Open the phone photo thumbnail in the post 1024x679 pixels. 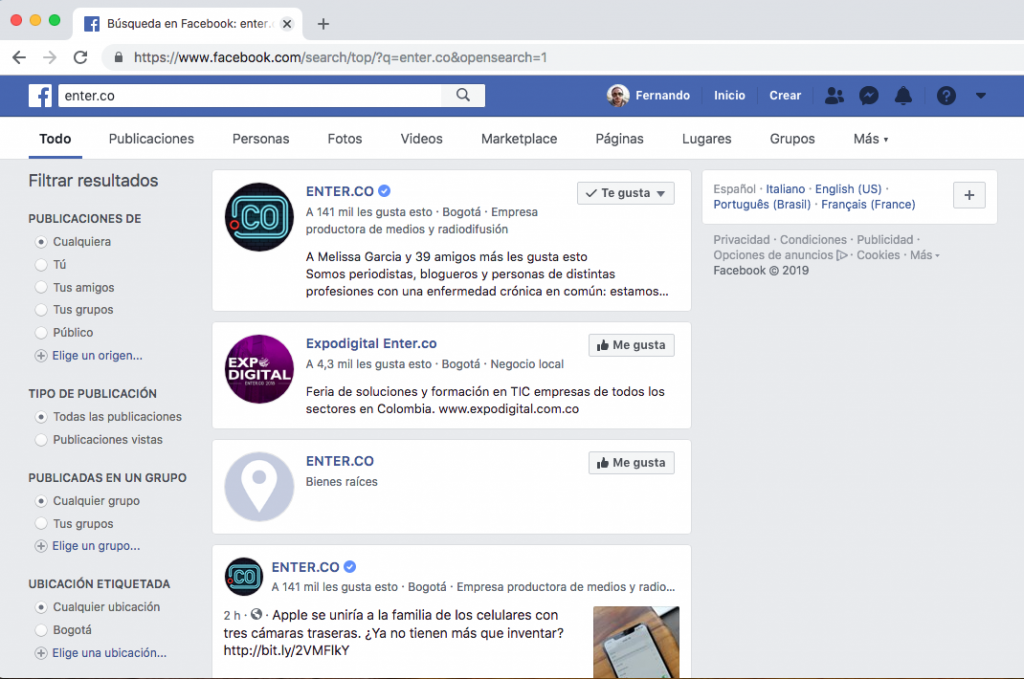pyautogui.click(x=636, y=642)
